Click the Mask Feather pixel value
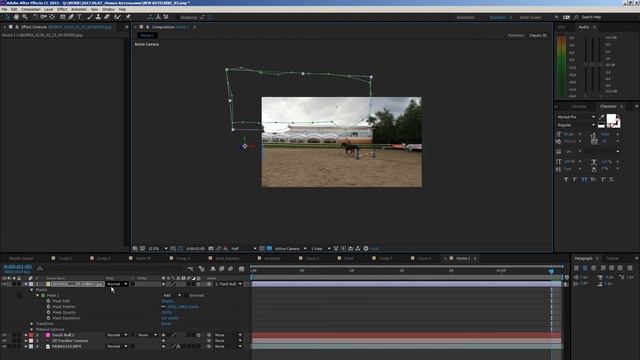Viewport: 640px width, 360px height. click(x=182, y=307)
